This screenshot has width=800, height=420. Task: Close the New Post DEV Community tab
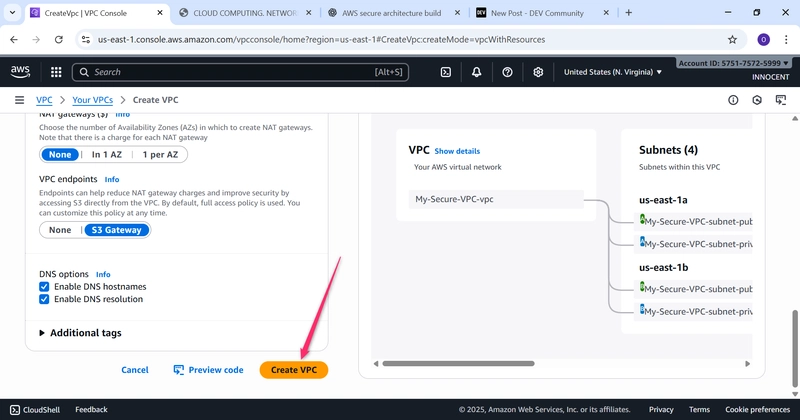tap(606, 13)
